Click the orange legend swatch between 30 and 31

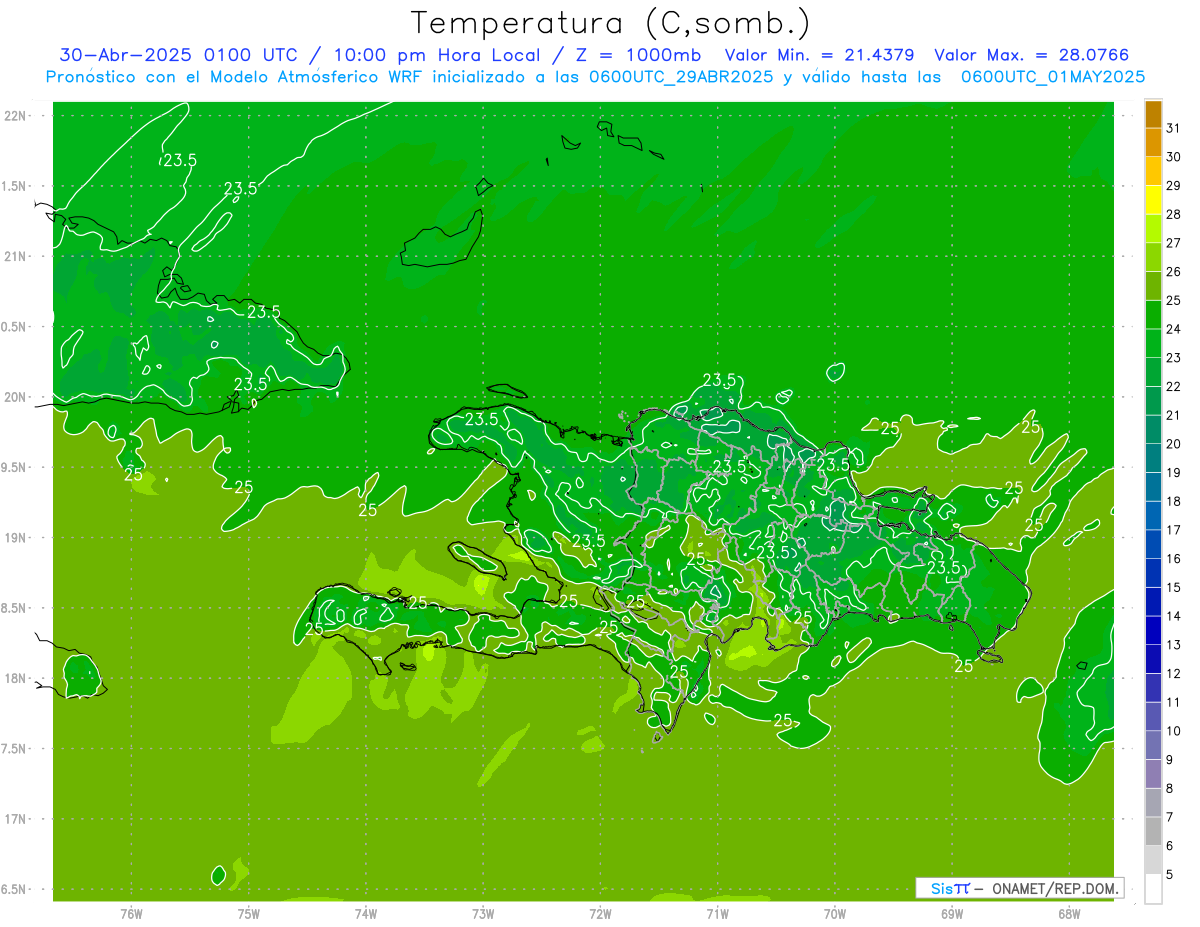pos(1153,143)
